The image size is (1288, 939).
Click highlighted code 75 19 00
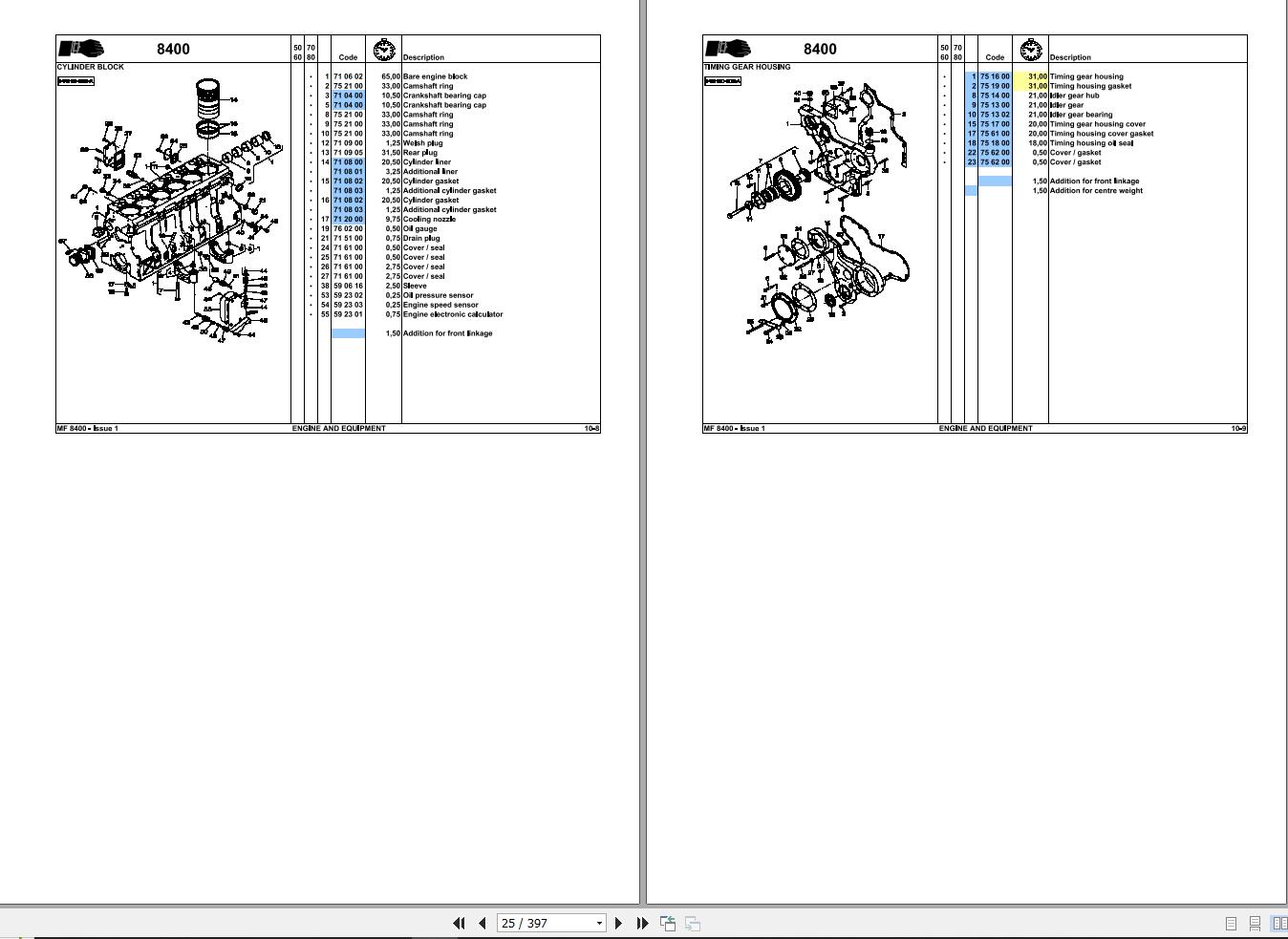[x=995, y=86]
